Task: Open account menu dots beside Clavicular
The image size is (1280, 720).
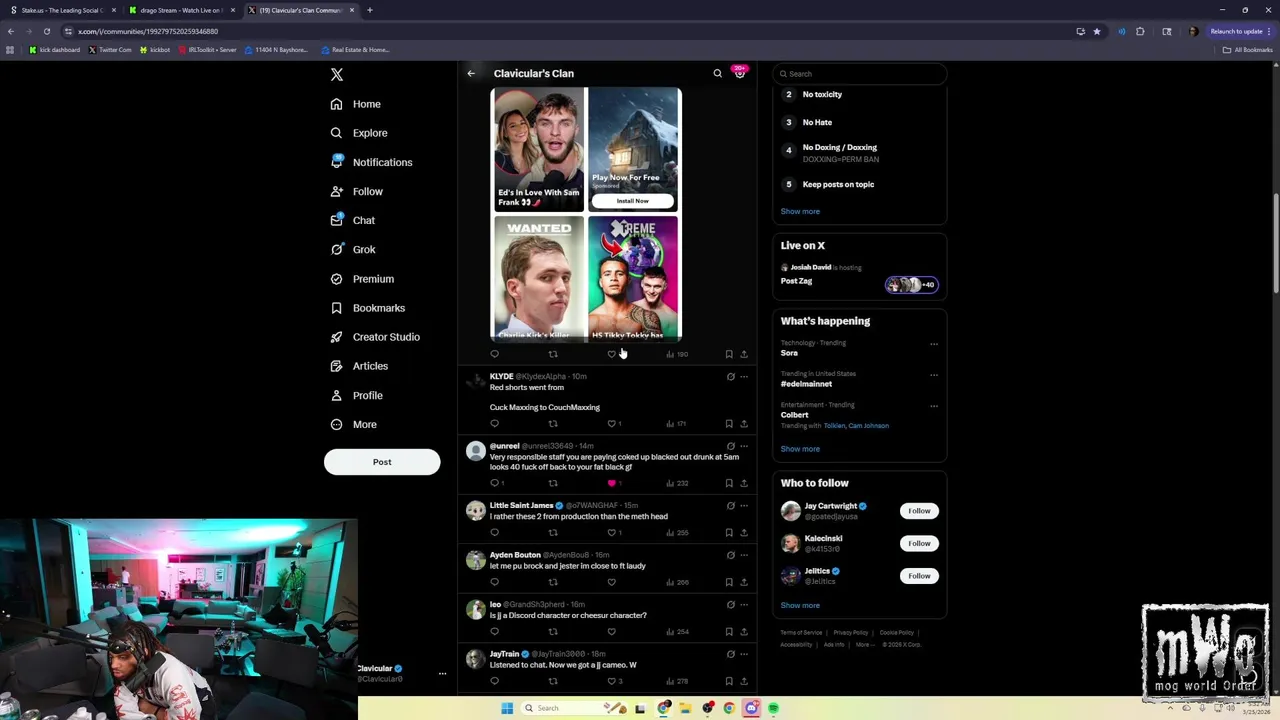Action: click(x=442, y=674)
